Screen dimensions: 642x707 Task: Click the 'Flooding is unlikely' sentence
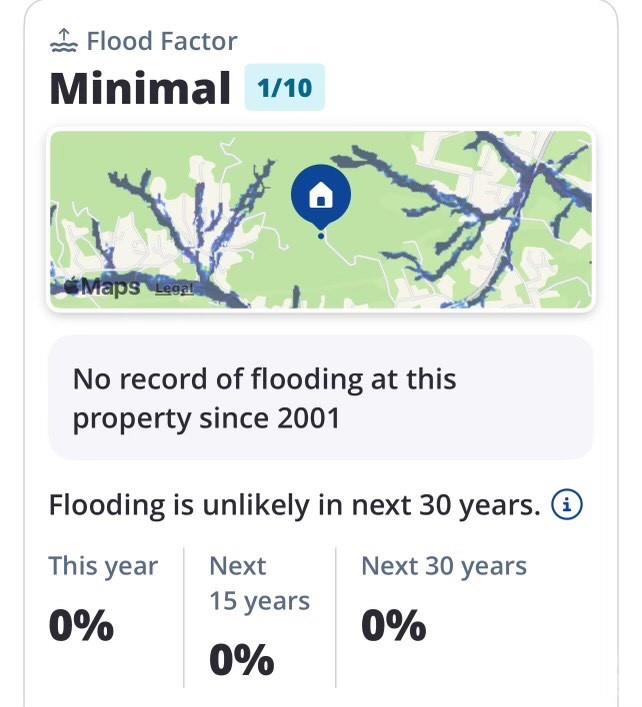(x=294, y=505)
